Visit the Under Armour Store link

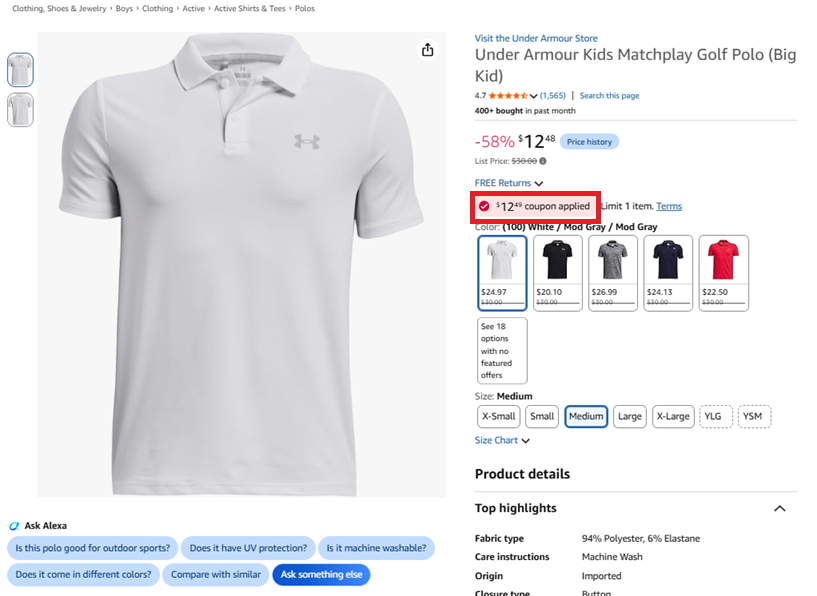click(536, 38)
